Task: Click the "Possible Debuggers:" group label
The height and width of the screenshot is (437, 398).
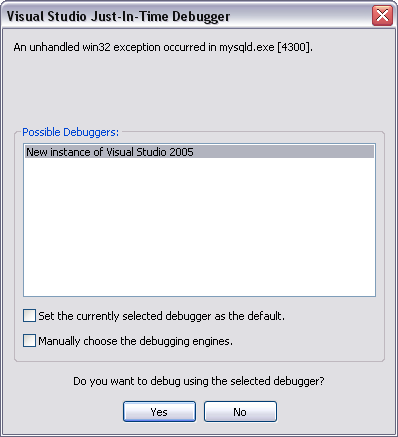Action: [x=71, y=132]
